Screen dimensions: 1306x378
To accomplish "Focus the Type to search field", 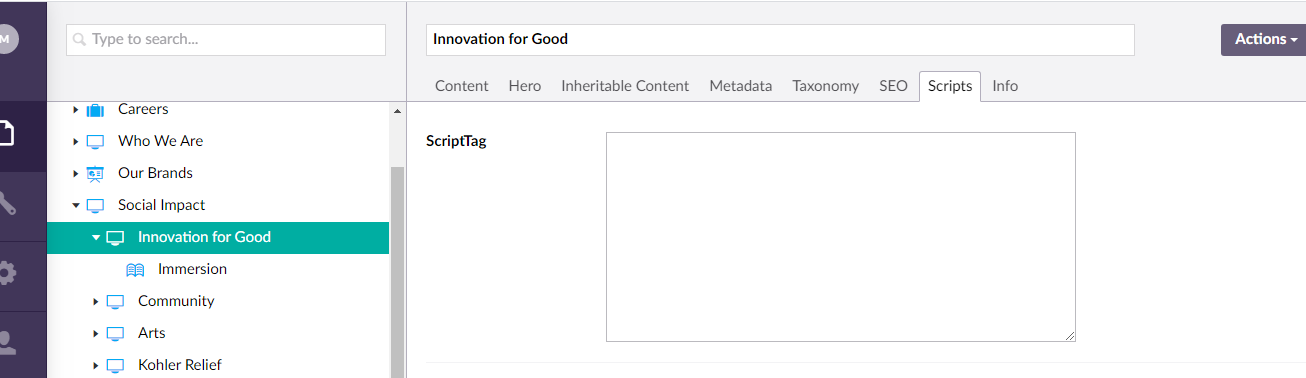I will click(226, 40).
